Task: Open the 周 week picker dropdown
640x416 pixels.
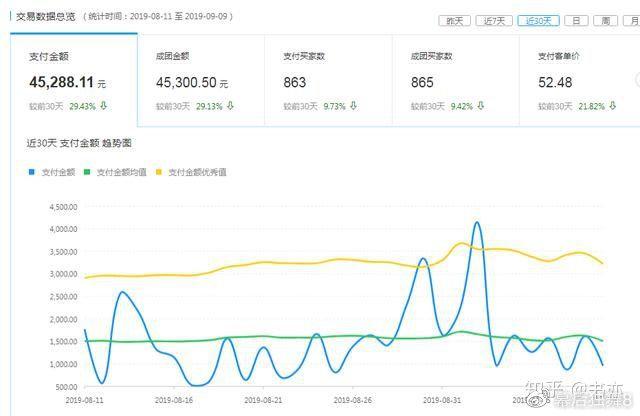Action: tap(606, 20)
